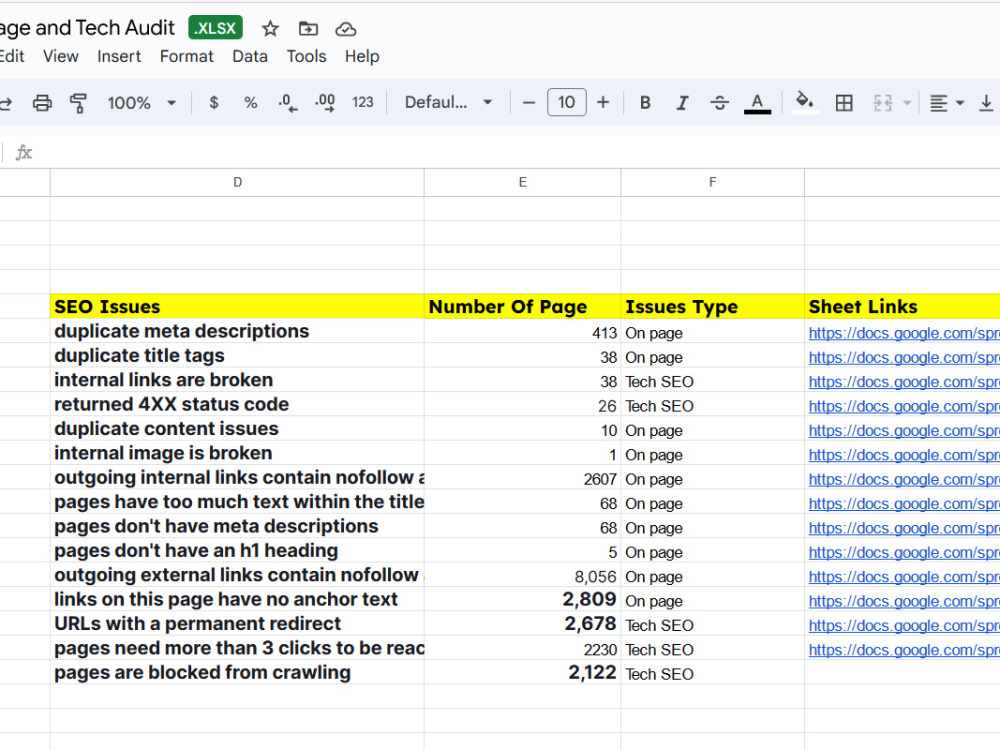The width and height of the screenshot is (1000, 750).
Task: Open vertical align options
Action: [986, 103]
